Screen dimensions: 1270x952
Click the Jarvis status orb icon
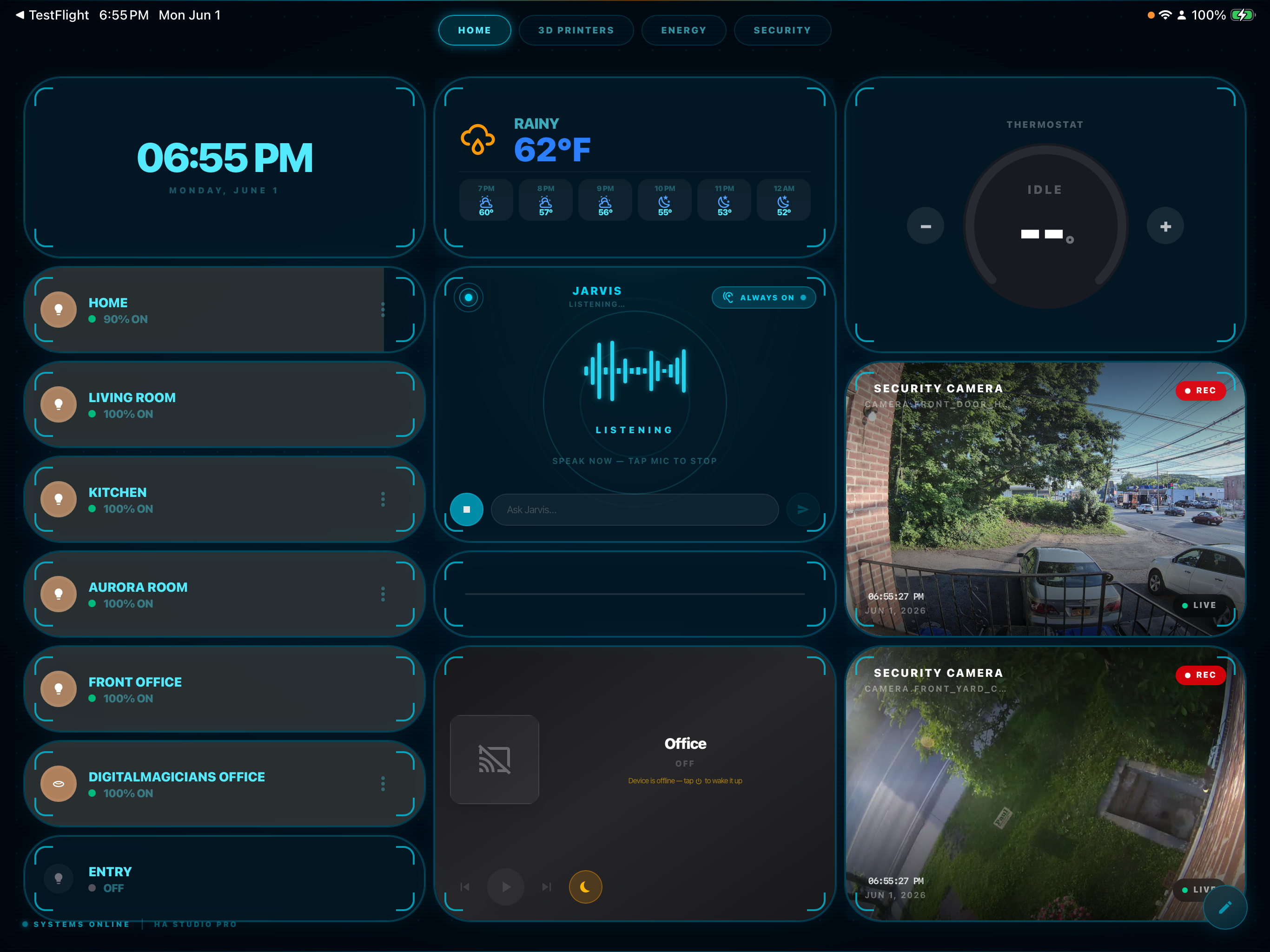click(x=469, y=297)
